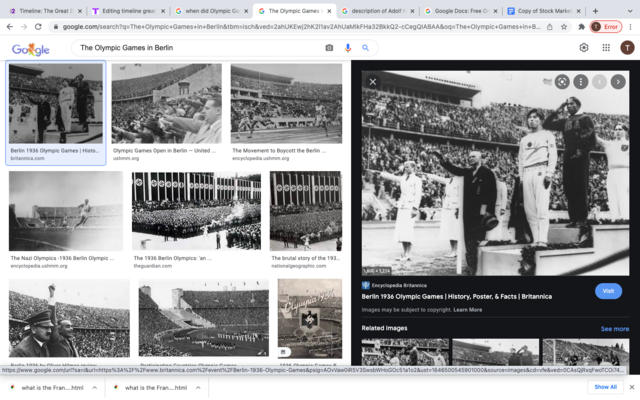Open Chrome three-dot menu
This screenshot has width=640, height=400.
click(631, 27)
